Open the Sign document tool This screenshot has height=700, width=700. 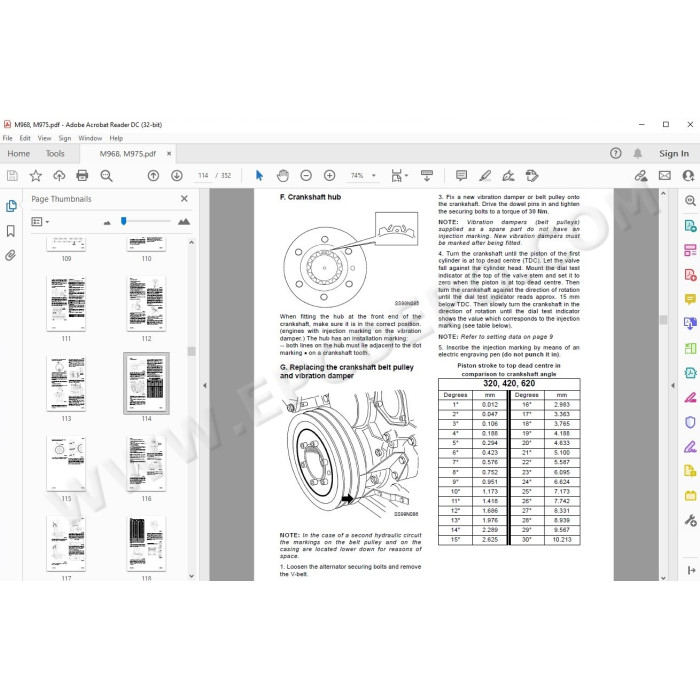[x=508, y=176]
